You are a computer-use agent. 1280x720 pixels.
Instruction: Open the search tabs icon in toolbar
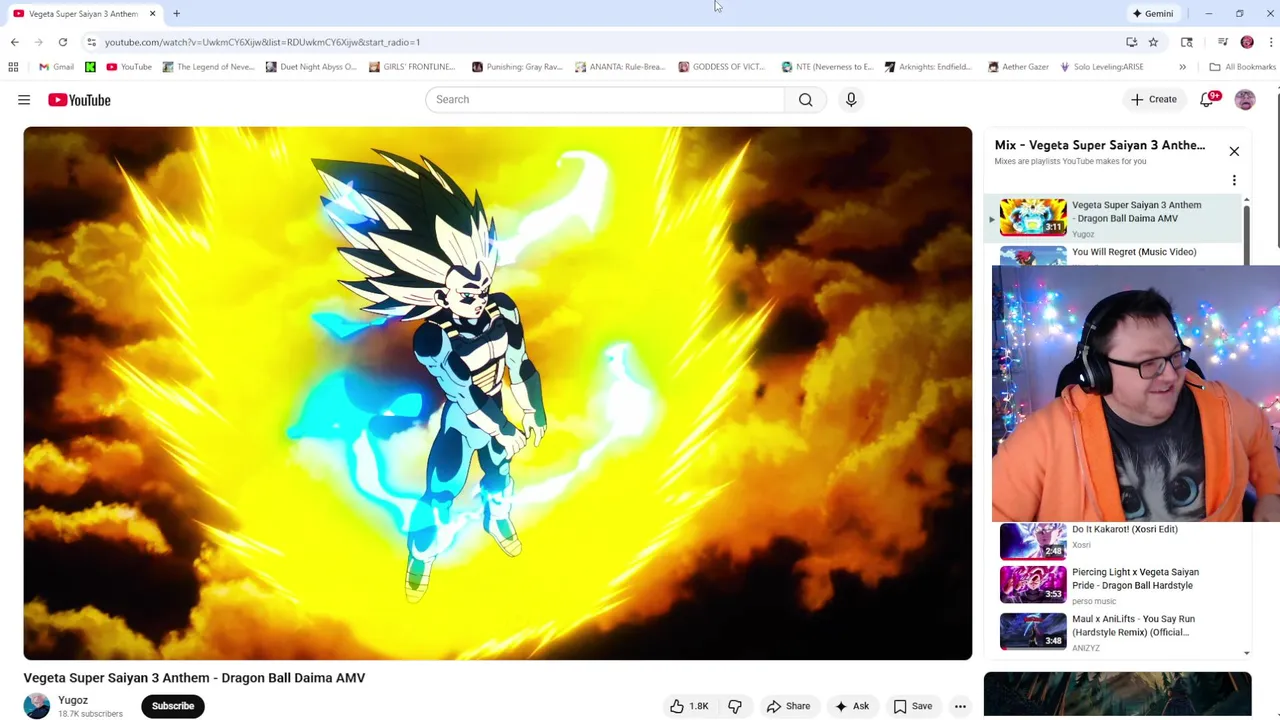1187,42
